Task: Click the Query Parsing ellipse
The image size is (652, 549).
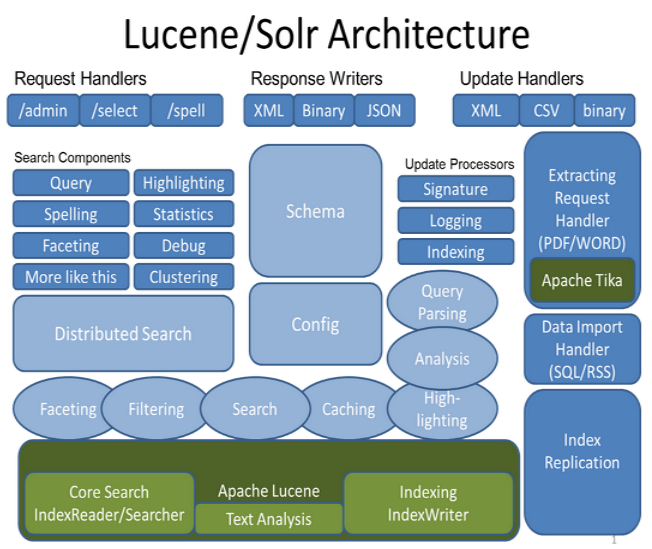Action: (x=442, y=302)
